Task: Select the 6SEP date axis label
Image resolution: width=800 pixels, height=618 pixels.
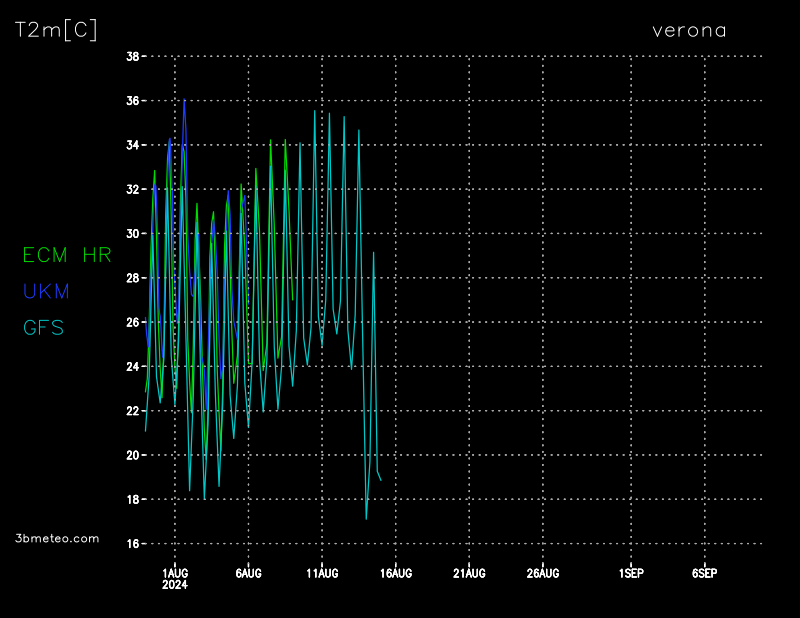Action: (705, 573)
